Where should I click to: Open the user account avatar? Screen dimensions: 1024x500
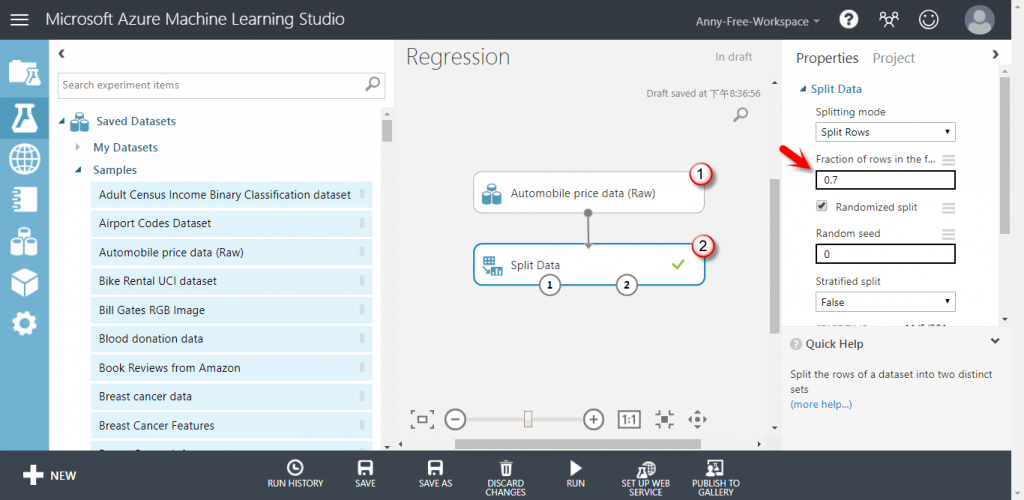[x=980, y=20]
